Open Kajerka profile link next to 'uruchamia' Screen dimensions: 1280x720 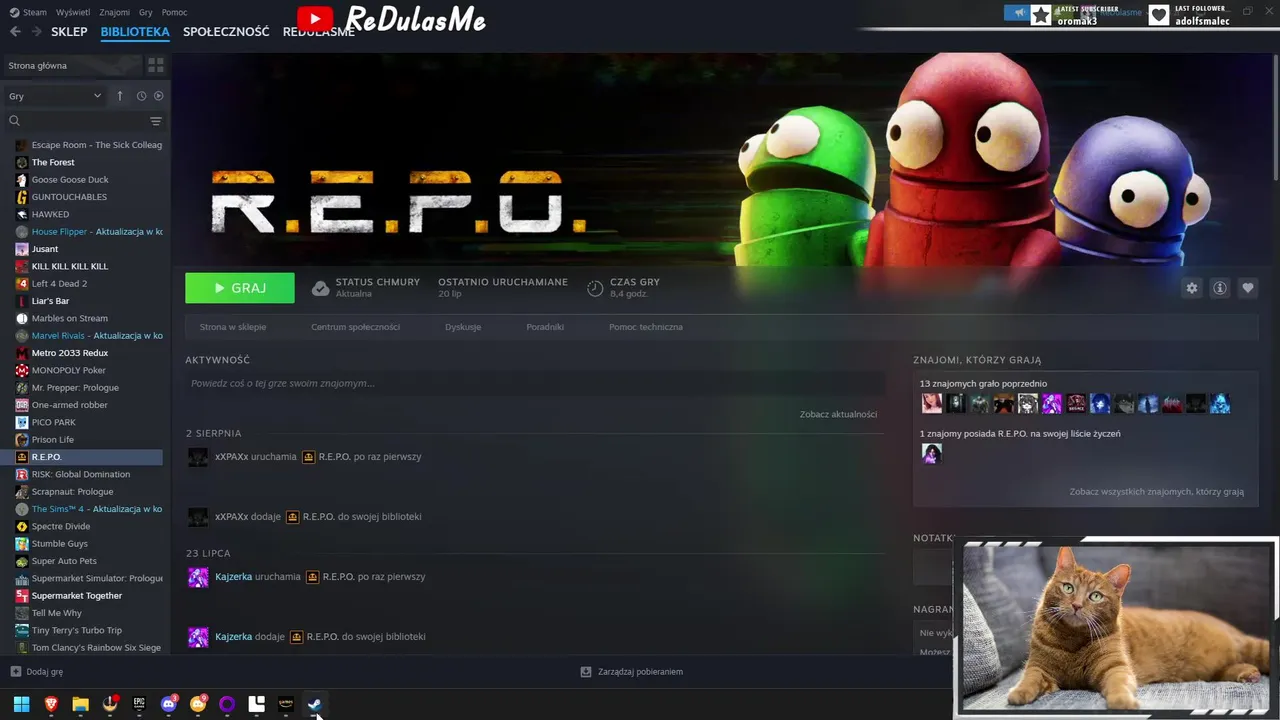pyautogui.click(x=233, y=577)
